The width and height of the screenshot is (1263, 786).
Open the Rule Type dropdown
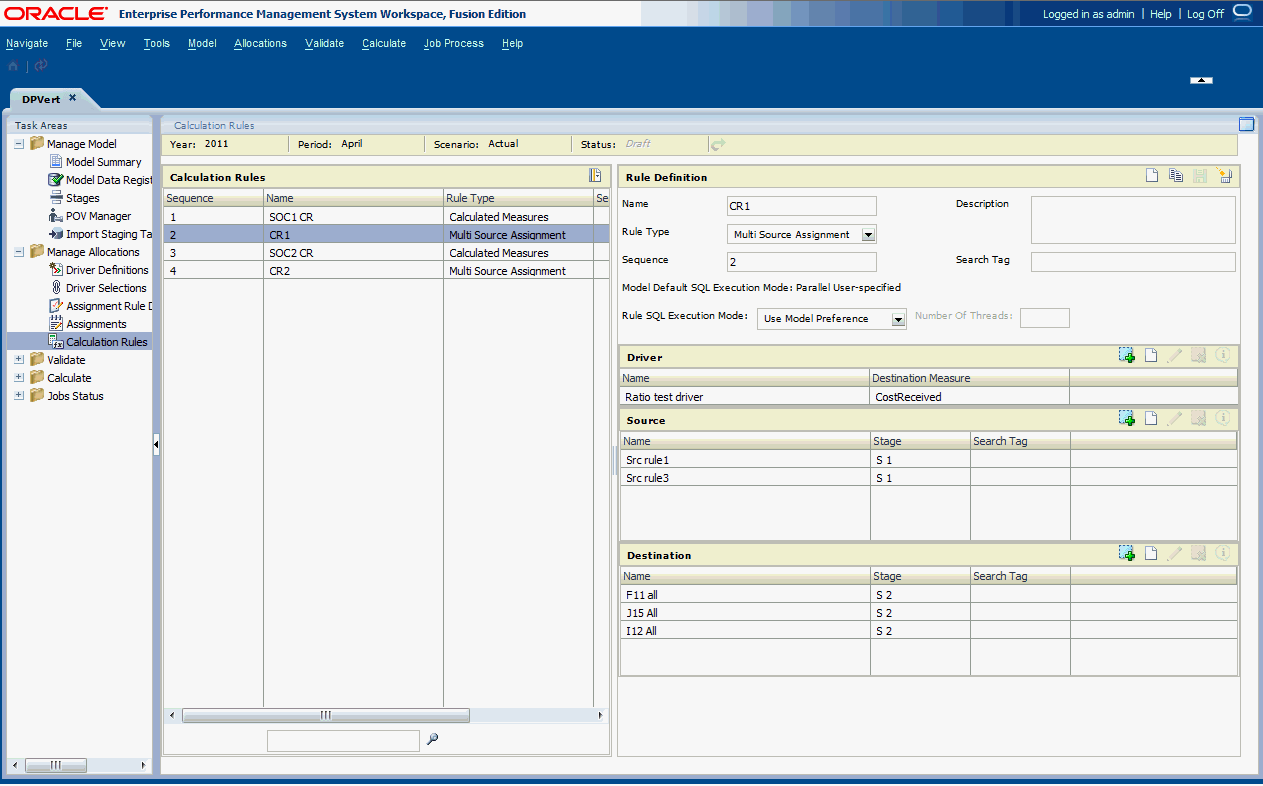click(868, 235)
